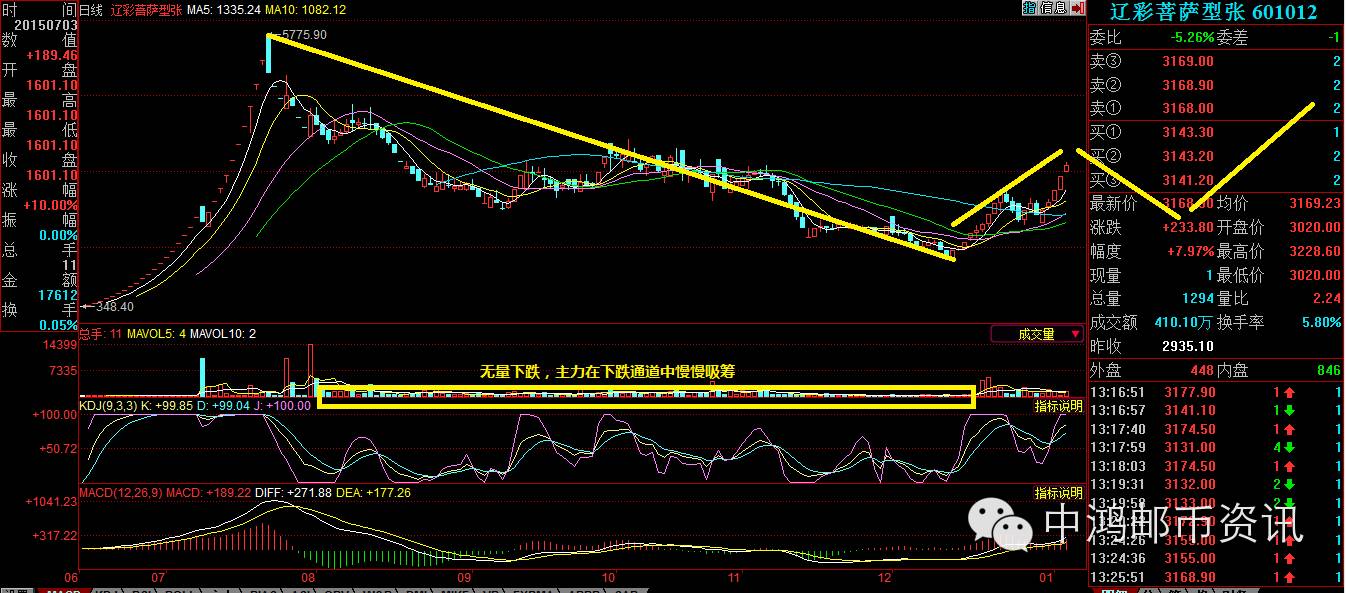Image resolution: width=1346 pixels, height=593 pixels.
Task: Click the 12 month marker on the time axis
Action: pos(886,579)
